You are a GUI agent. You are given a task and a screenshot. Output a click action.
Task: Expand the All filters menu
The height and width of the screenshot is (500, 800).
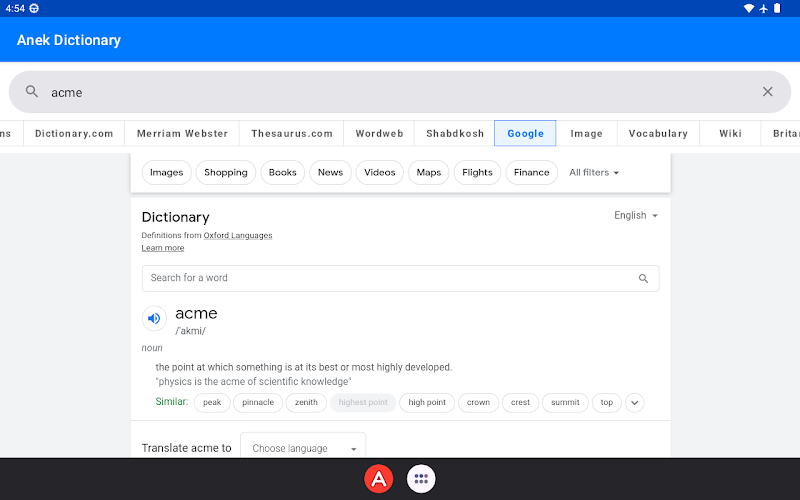594,172
